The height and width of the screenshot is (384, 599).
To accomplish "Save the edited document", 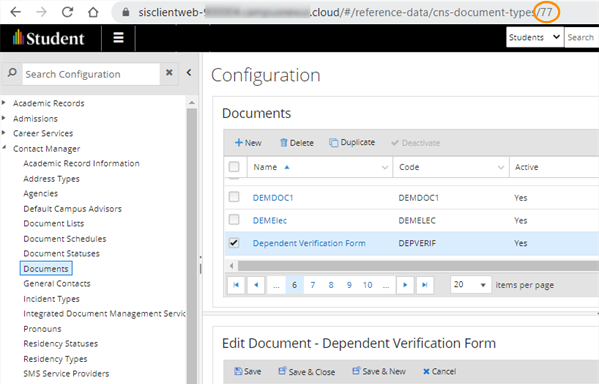I will 248,371.
